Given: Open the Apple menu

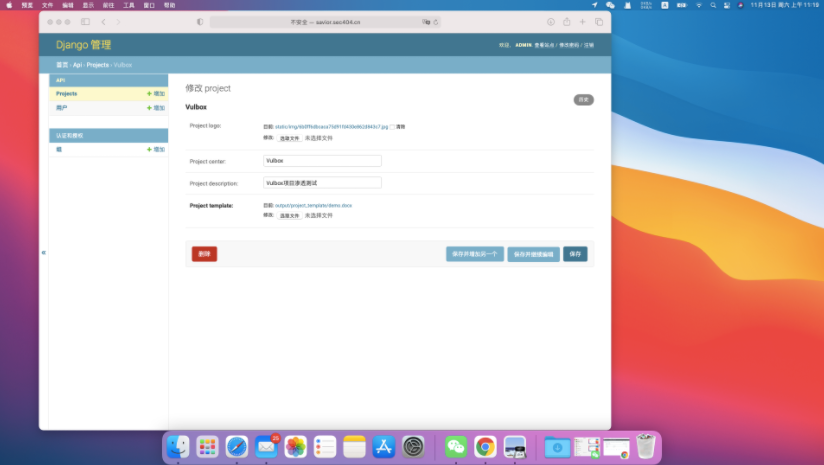Looking at the screenshot, I should [9, 5].
